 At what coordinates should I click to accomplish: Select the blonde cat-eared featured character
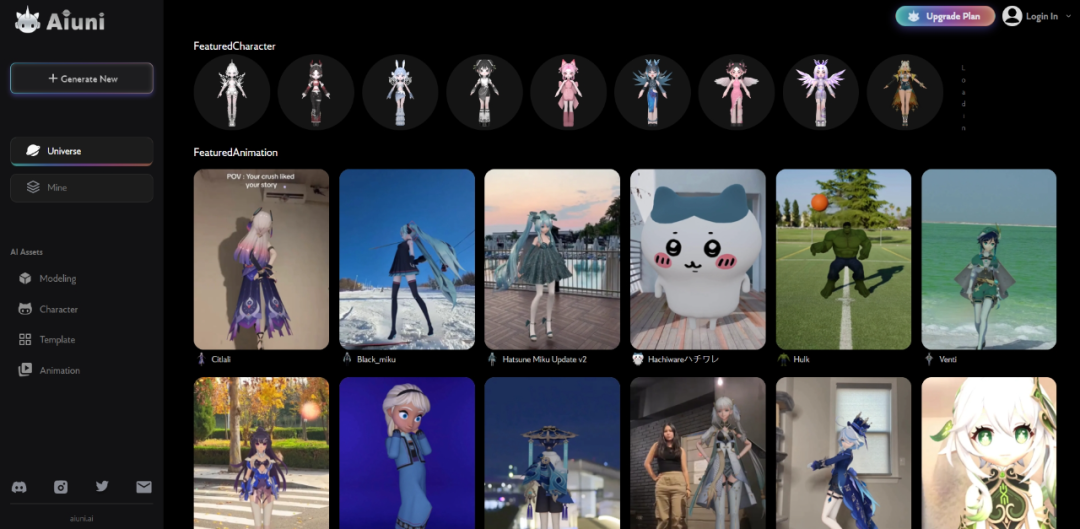(x=904, y=92)
